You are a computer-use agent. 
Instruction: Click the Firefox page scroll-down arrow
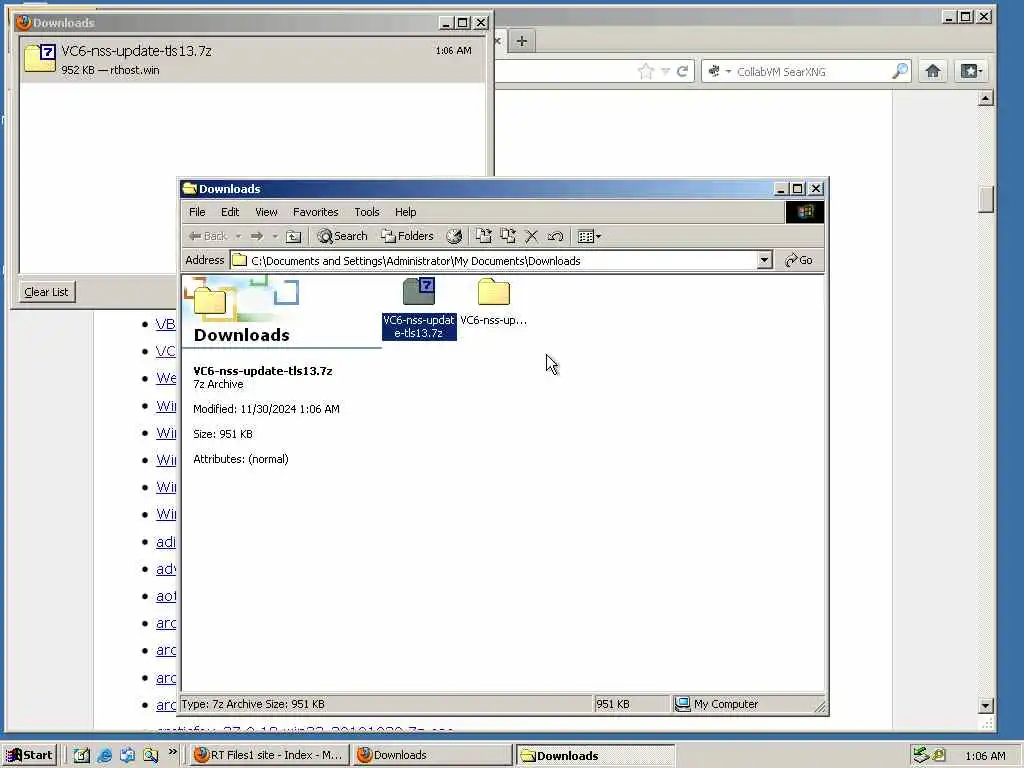pos(985,705)
